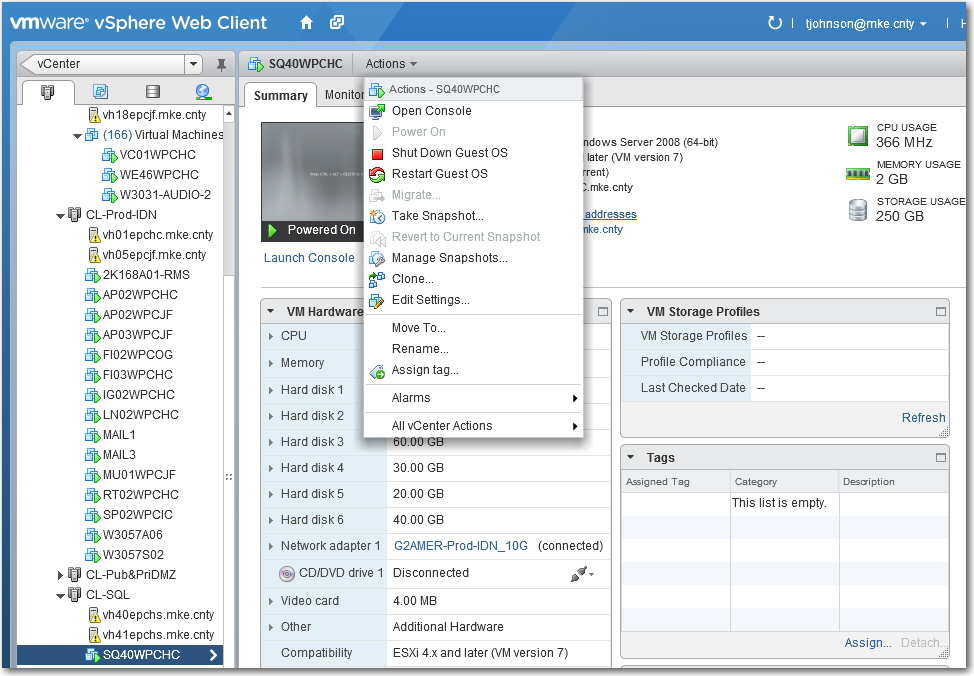974x676 pixels.
Task: Expand the Network adapter 1 row
Action: (x=271, y=547)
